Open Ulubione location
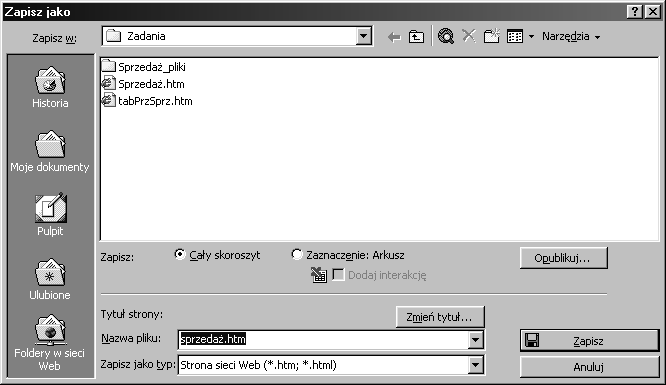The image size is (666, 385). [x=50, y=279]
